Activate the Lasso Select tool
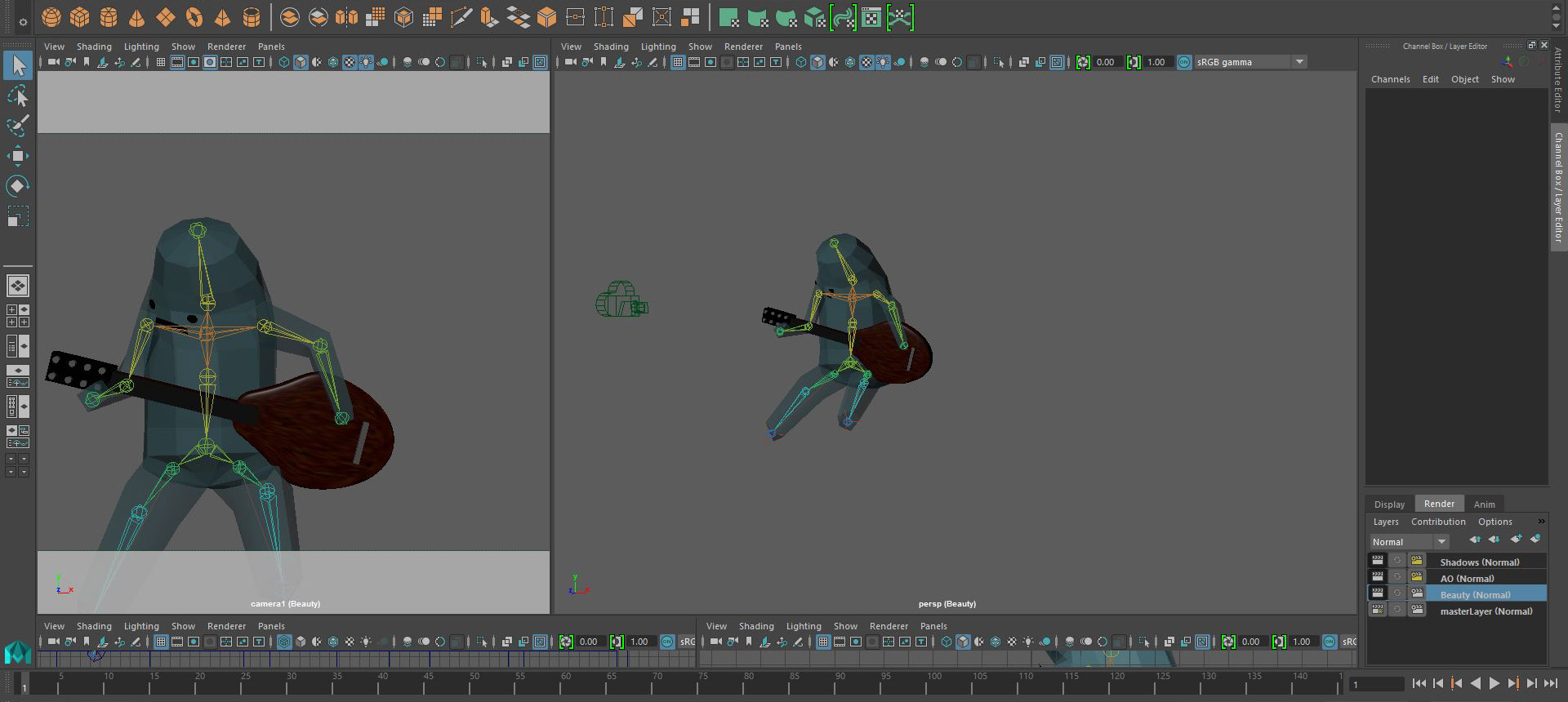 point(17,96)
